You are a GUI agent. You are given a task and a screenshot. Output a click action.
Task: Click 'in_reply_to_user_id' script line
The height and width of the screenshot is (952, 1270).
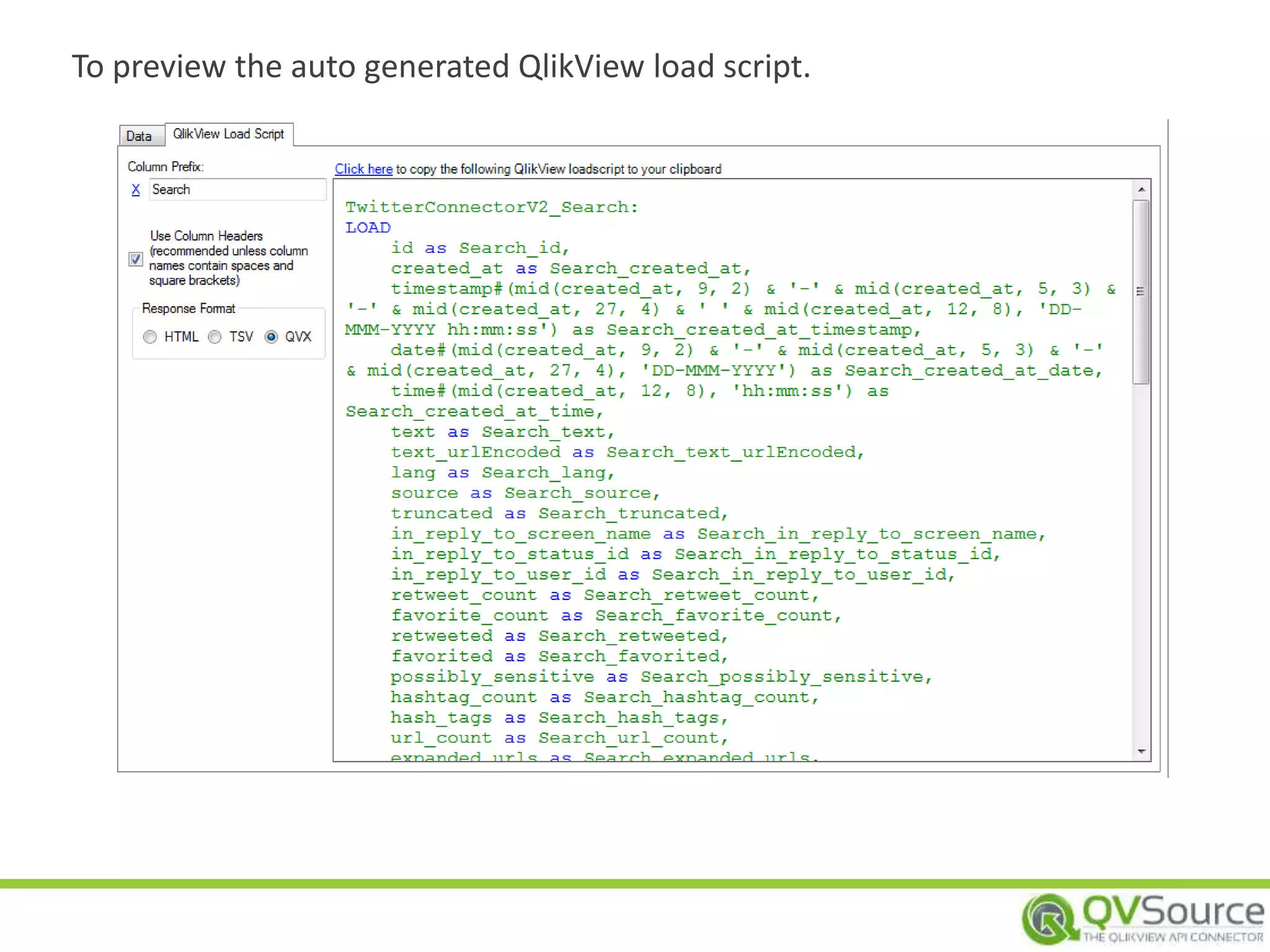[673, 575]
